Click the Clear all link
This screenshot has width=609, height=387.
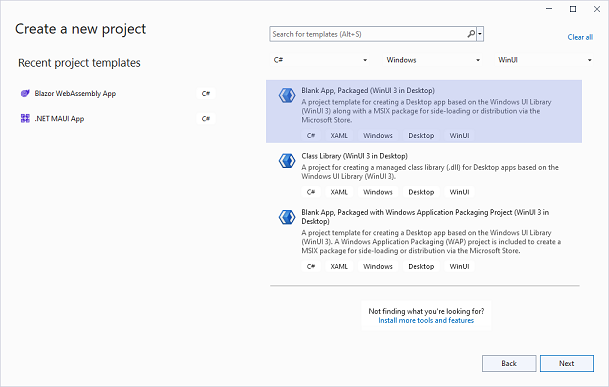[x=580, y=37]
